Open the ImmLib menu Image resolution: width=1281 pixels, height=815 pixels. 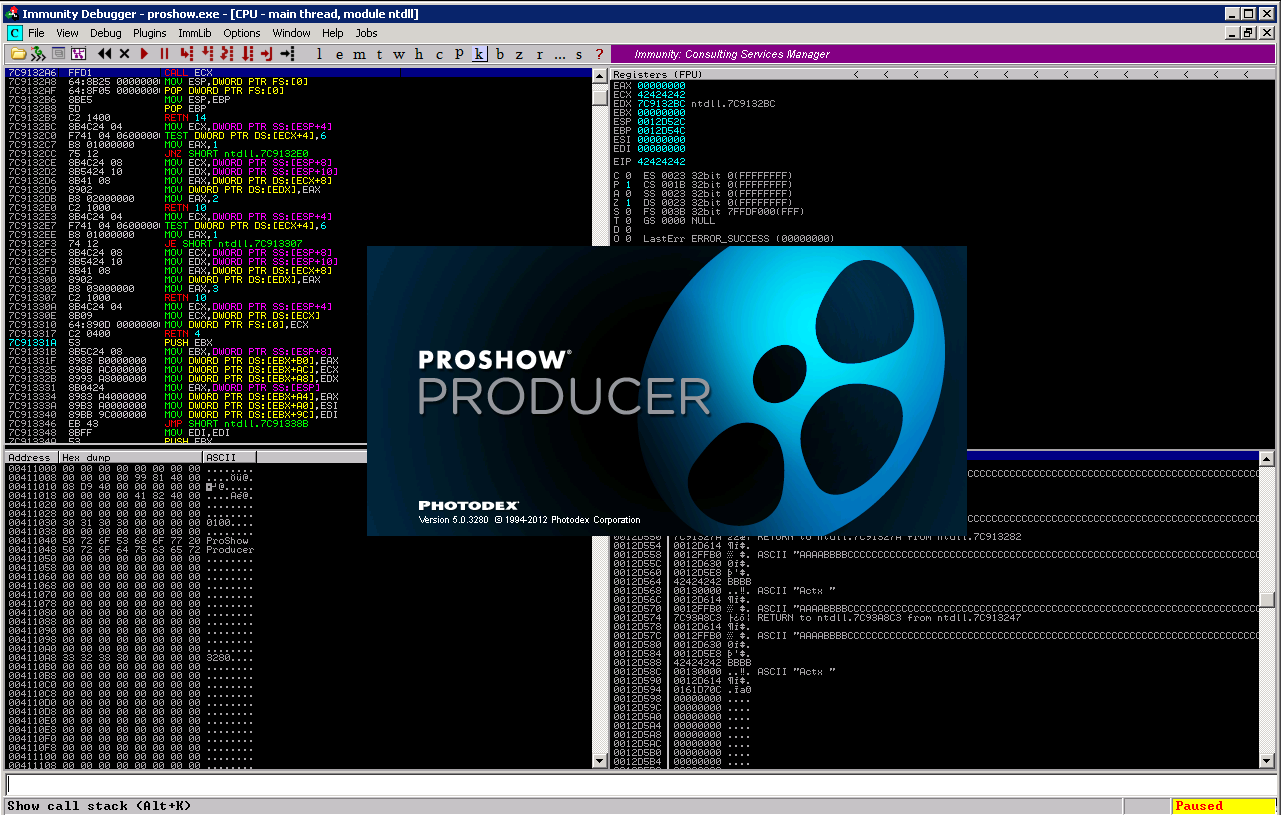(x=195, y=33)
